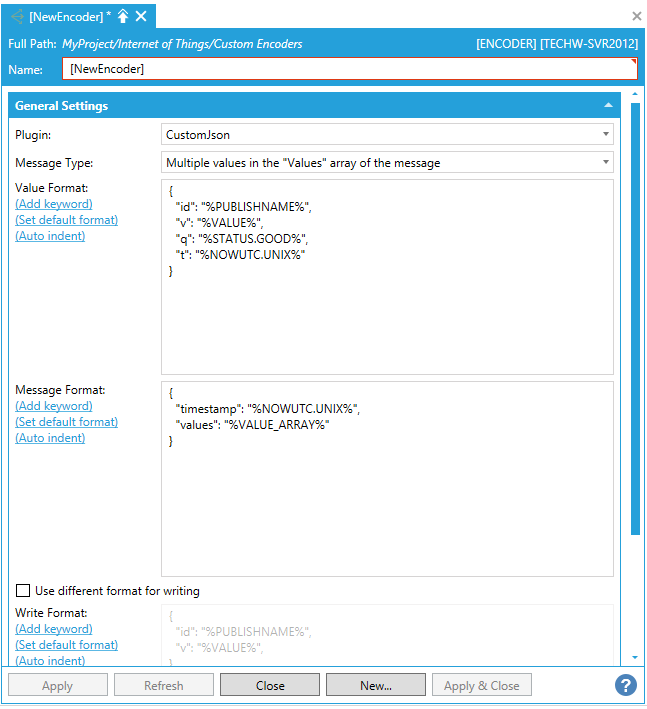The height and width of the screenshot is (709, 647).
Task: Click the New... button
Action: 376,686
